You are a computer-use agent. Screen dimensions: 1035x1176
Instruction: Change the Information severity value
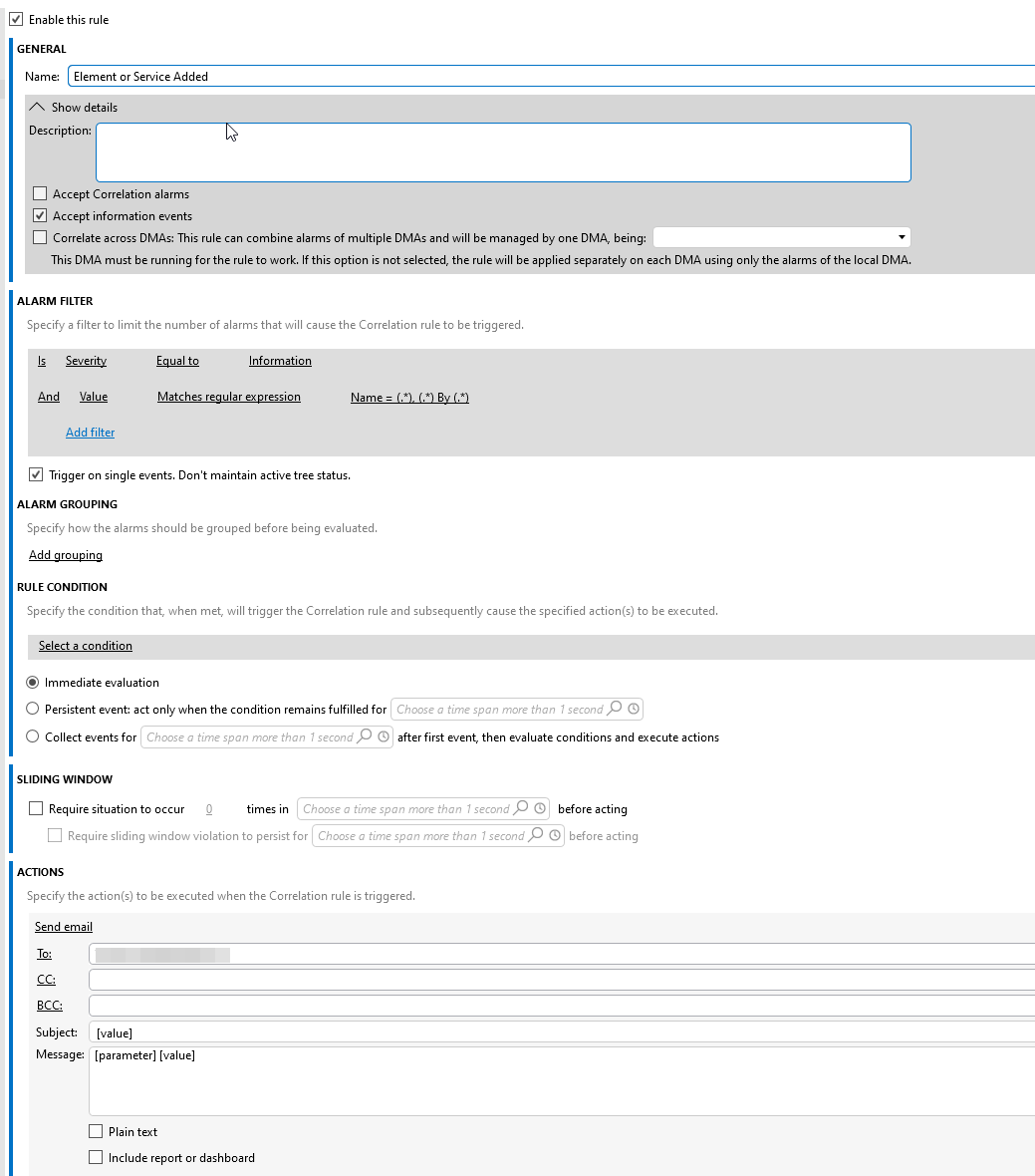tap(280, 361)
